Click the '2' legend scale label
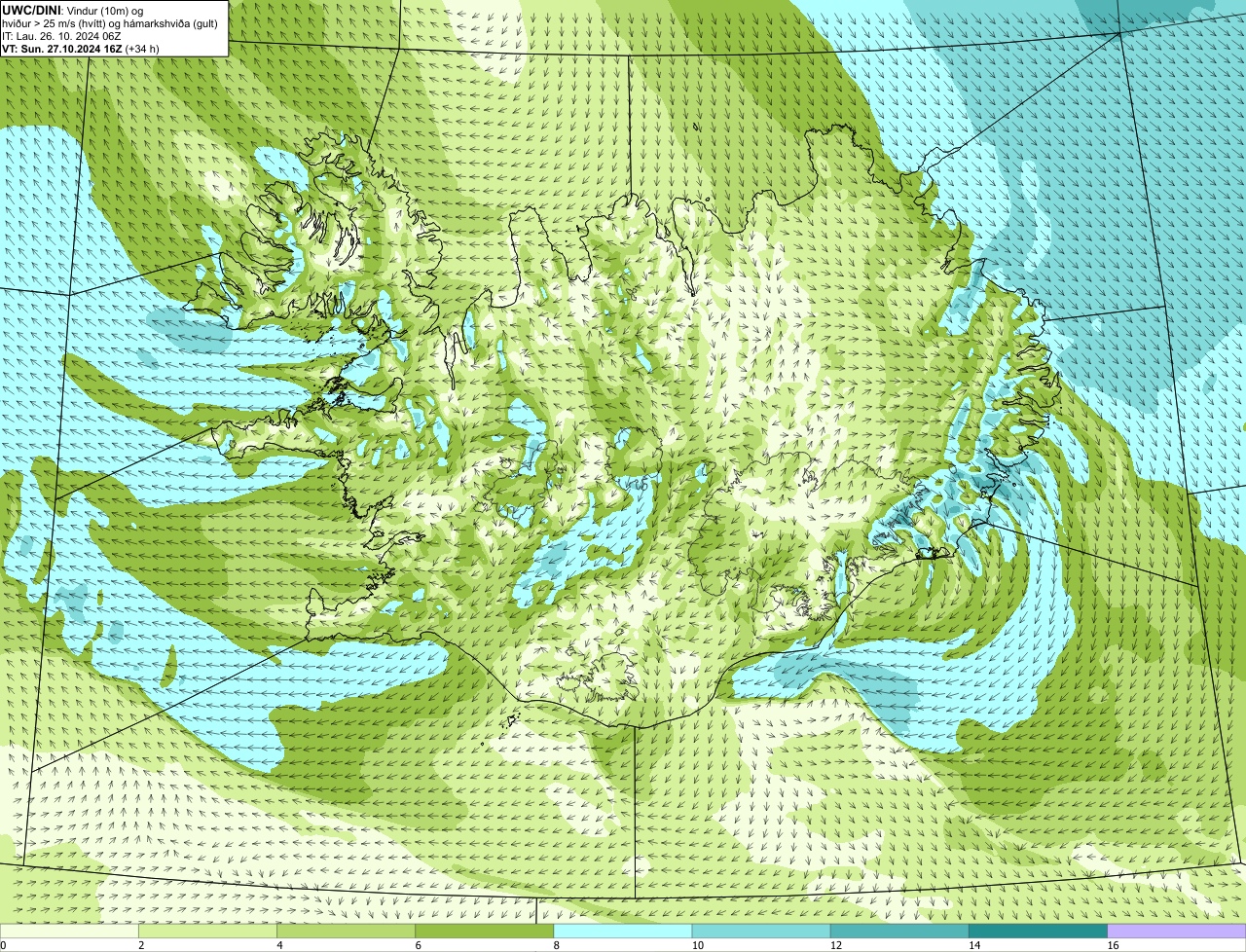Viewport: 1246px width, 952px height. point(141,945)
